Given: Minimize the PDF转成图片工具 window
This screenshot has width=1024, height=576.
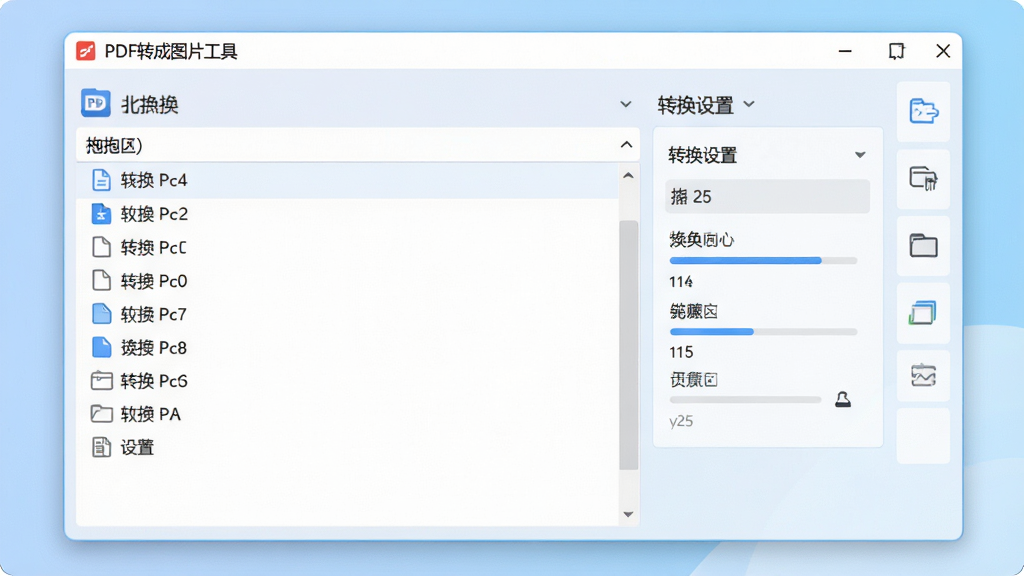Looking at the screenshot, I should [845, 51].
